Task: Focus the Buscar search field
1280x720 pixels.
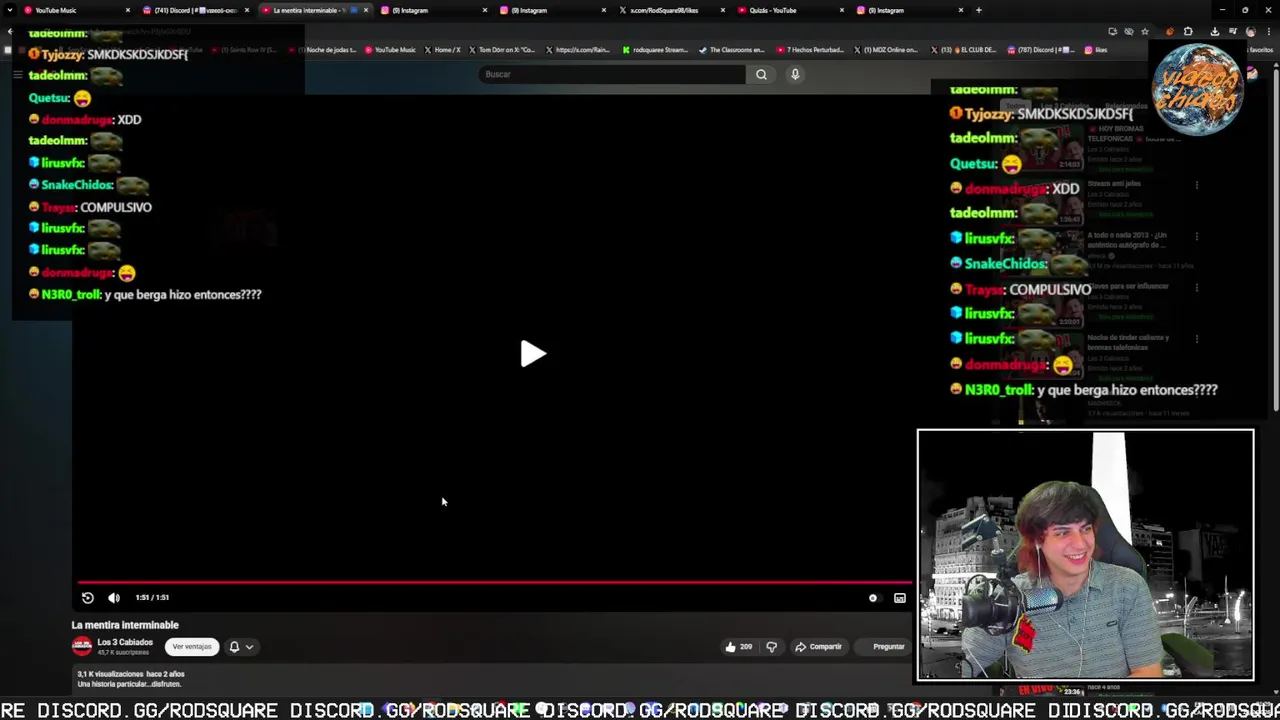Action: tap(612, 74)
